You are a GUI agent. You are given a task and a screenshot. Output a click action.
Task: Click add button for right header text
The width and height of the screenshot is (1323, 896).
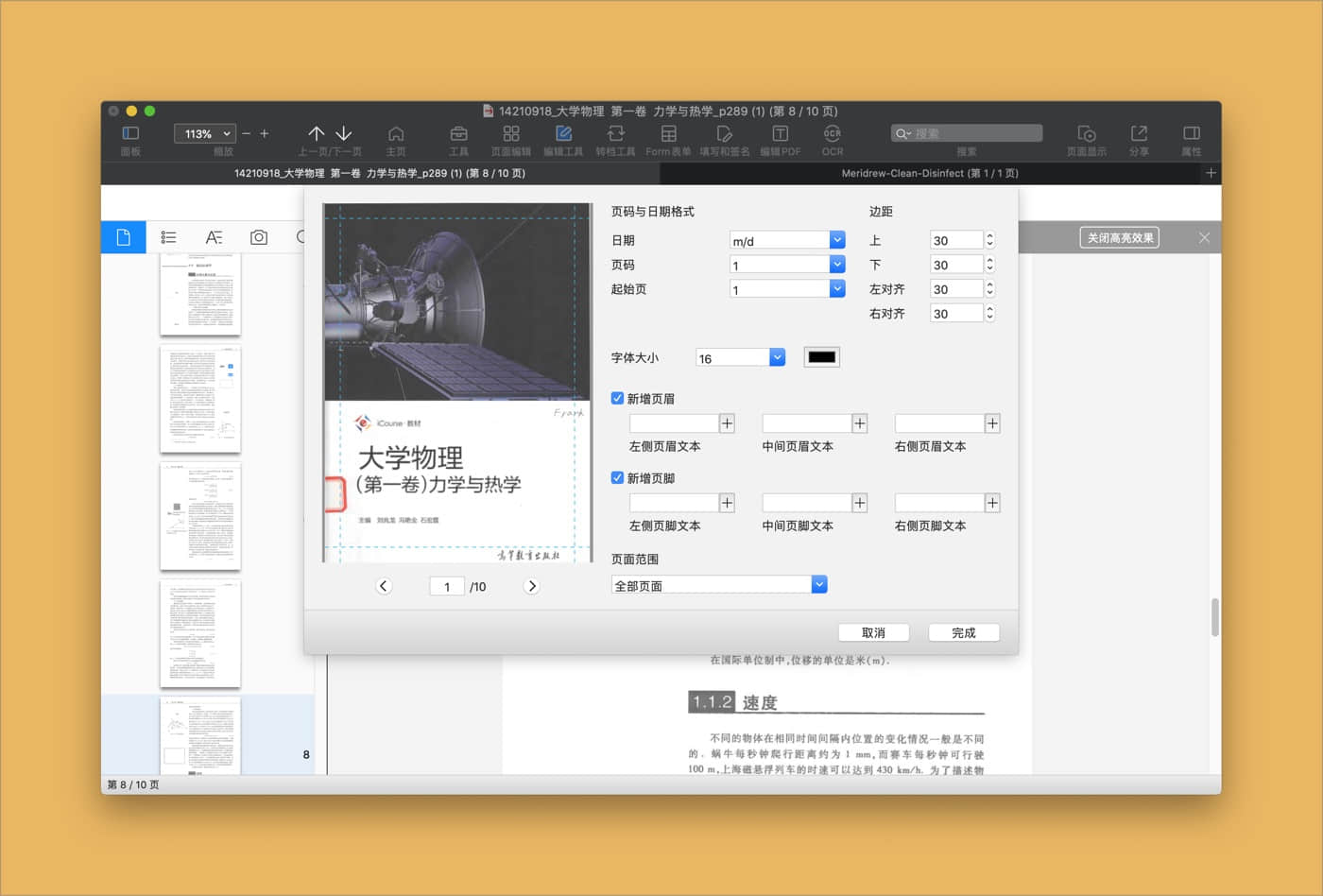[992, 423]
